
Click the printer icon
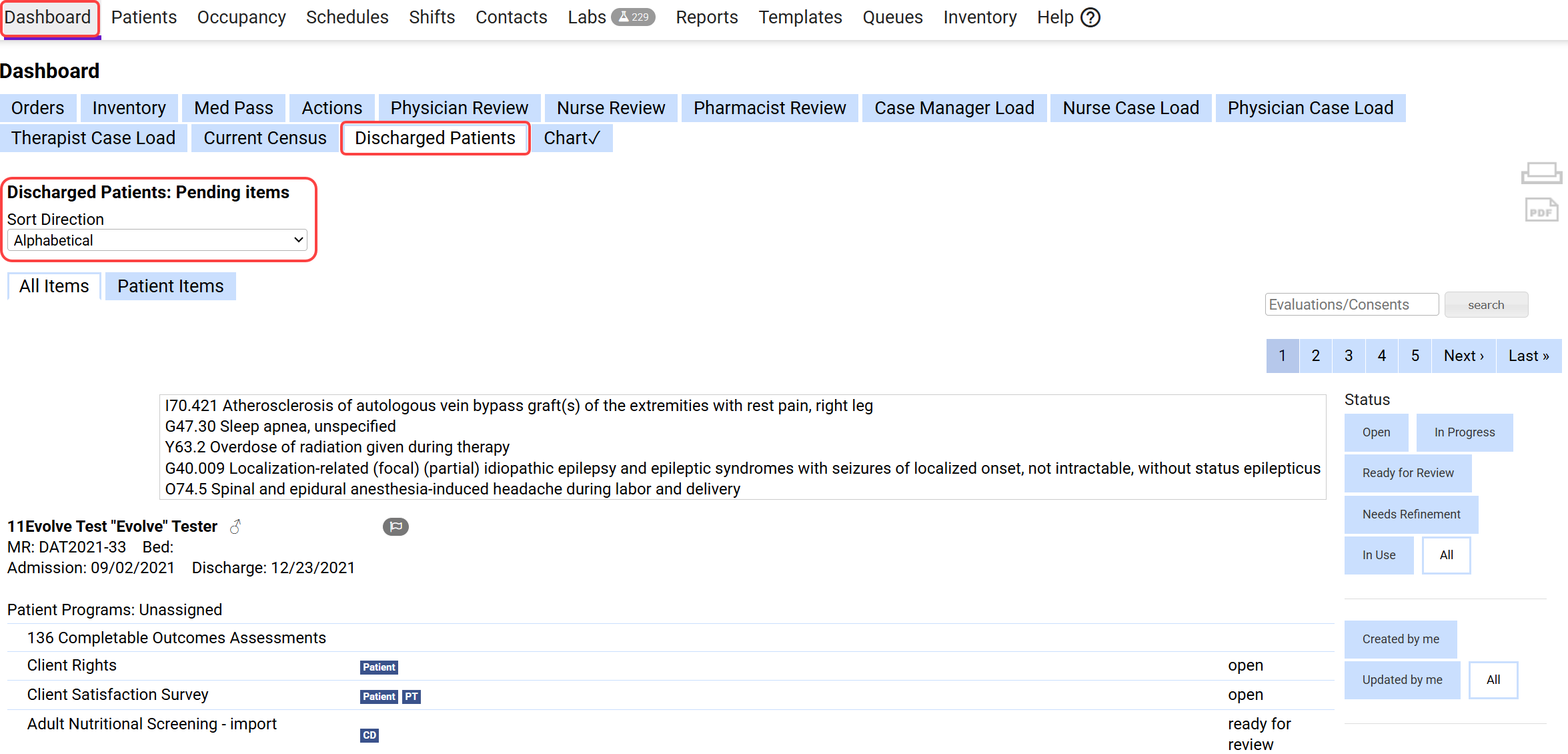click(1541, 173)
